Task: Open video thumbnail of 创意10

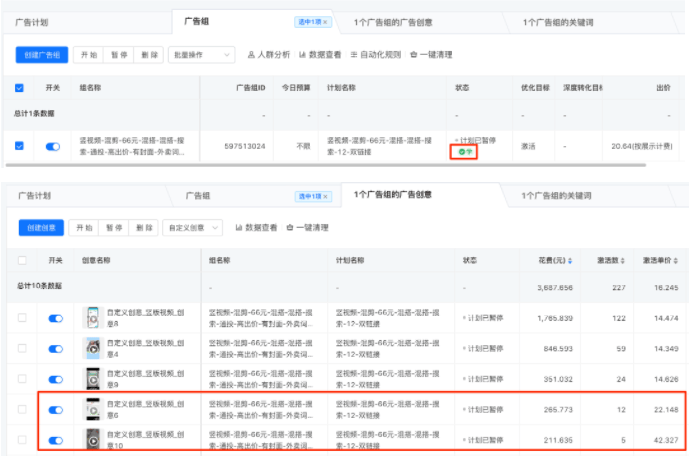Action: pos(93,439)
